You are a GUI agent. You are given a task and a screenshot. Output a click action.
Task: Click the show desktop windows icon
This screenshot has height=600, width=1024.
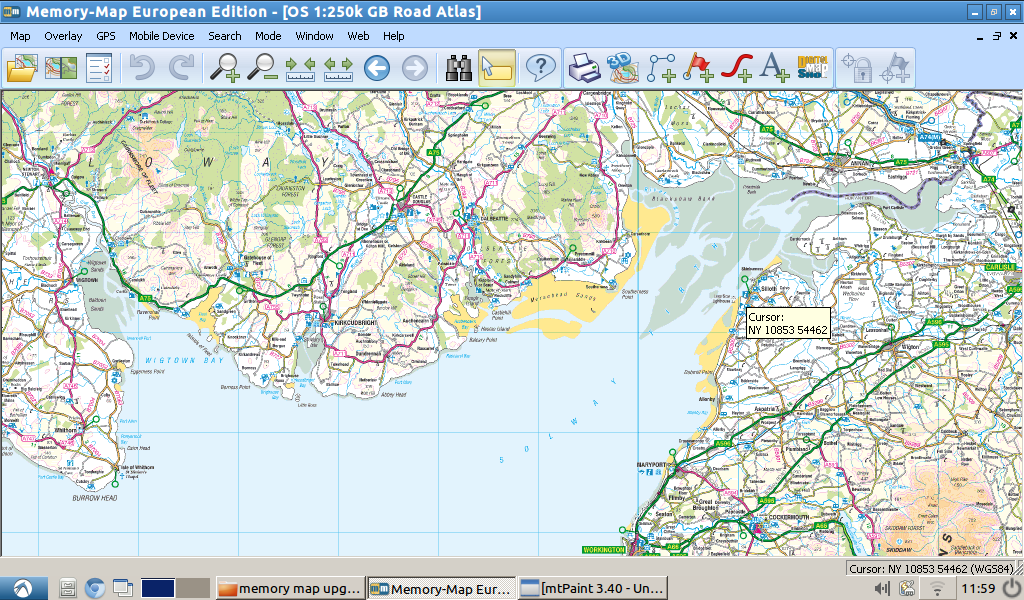(x=123, y=588)
